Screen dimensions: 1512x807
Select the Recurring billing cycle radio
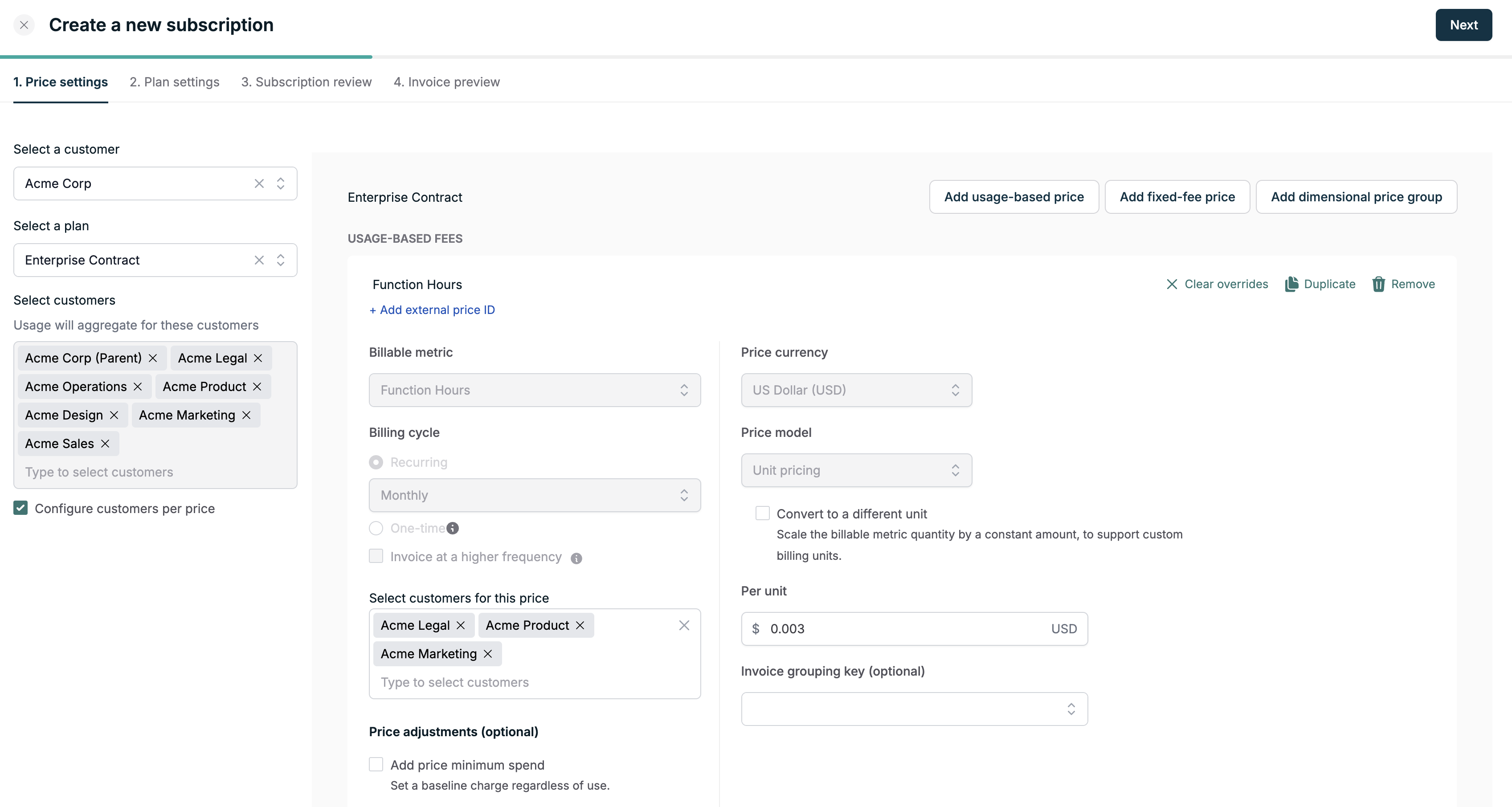[x=376, y=462]
